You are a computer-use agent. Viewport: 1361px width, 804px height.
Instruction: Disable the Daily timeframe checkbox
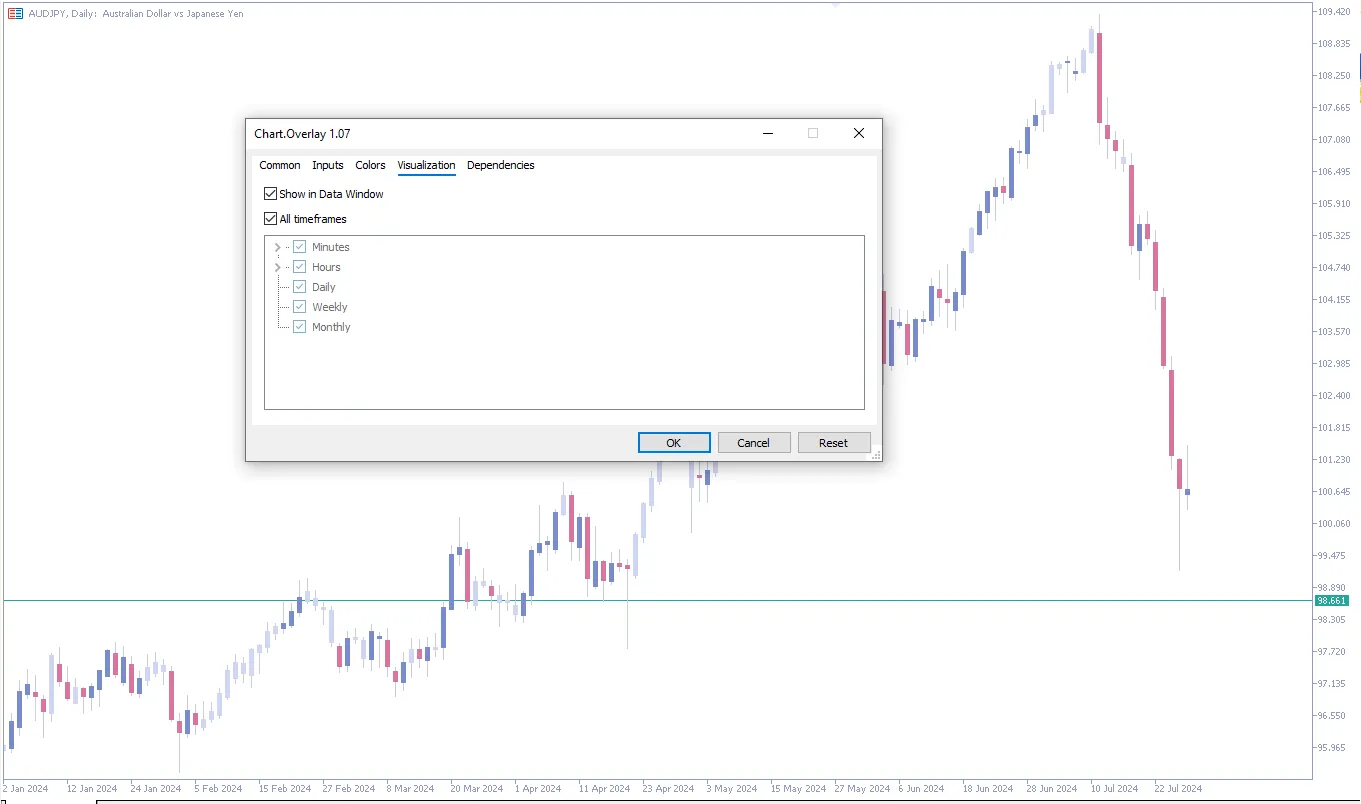click(x=299, y=286)
